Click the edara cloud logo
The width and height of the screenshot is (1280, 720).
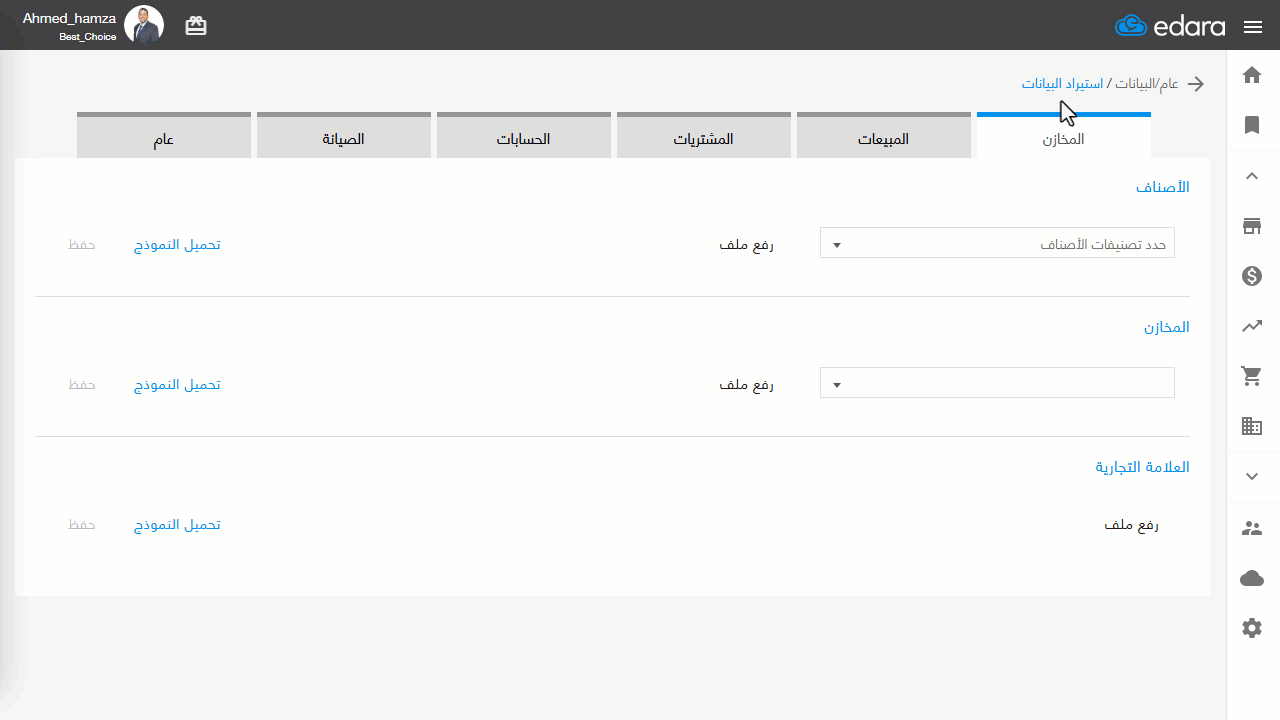pos(1170,26)
